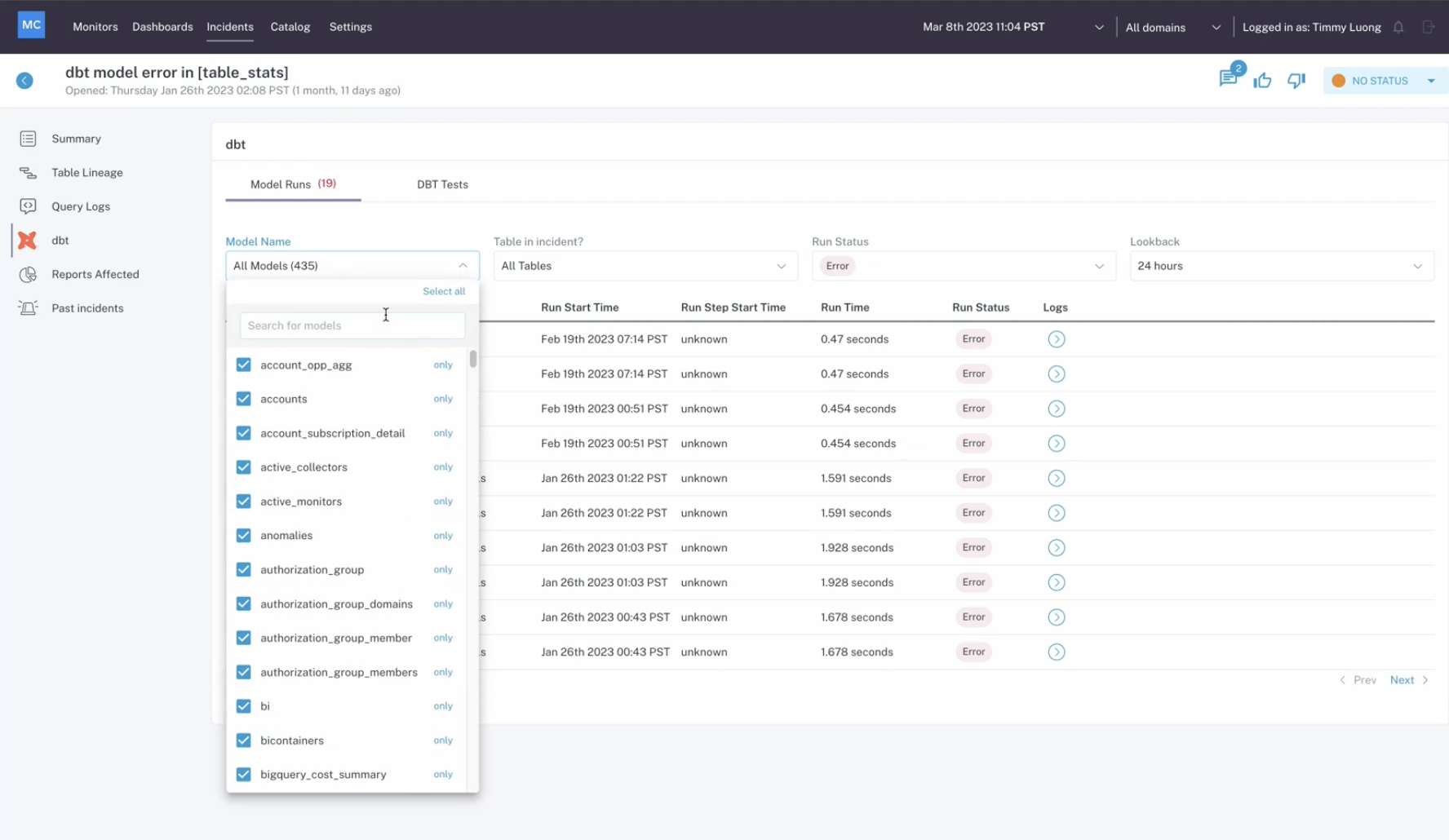Viewport: 1449px width, 840px height.
Task: Click the Run Start Time column header
Action: click(579, 307)
